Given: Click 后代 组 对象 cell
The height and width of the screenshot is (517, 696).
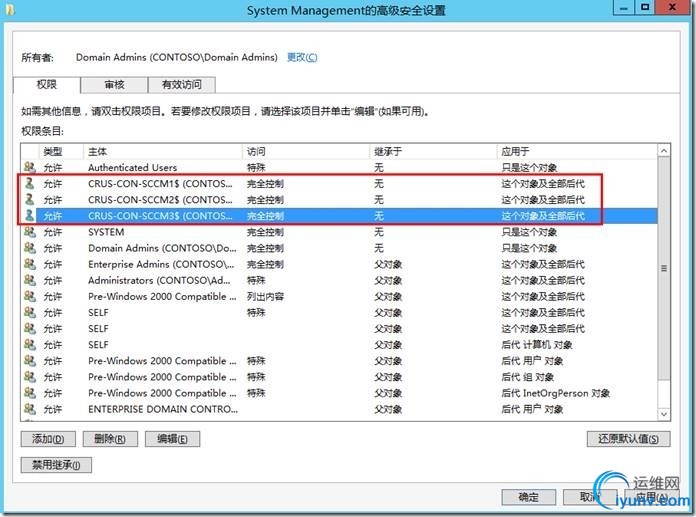Looking at the screenshot, I should point(527,377).
